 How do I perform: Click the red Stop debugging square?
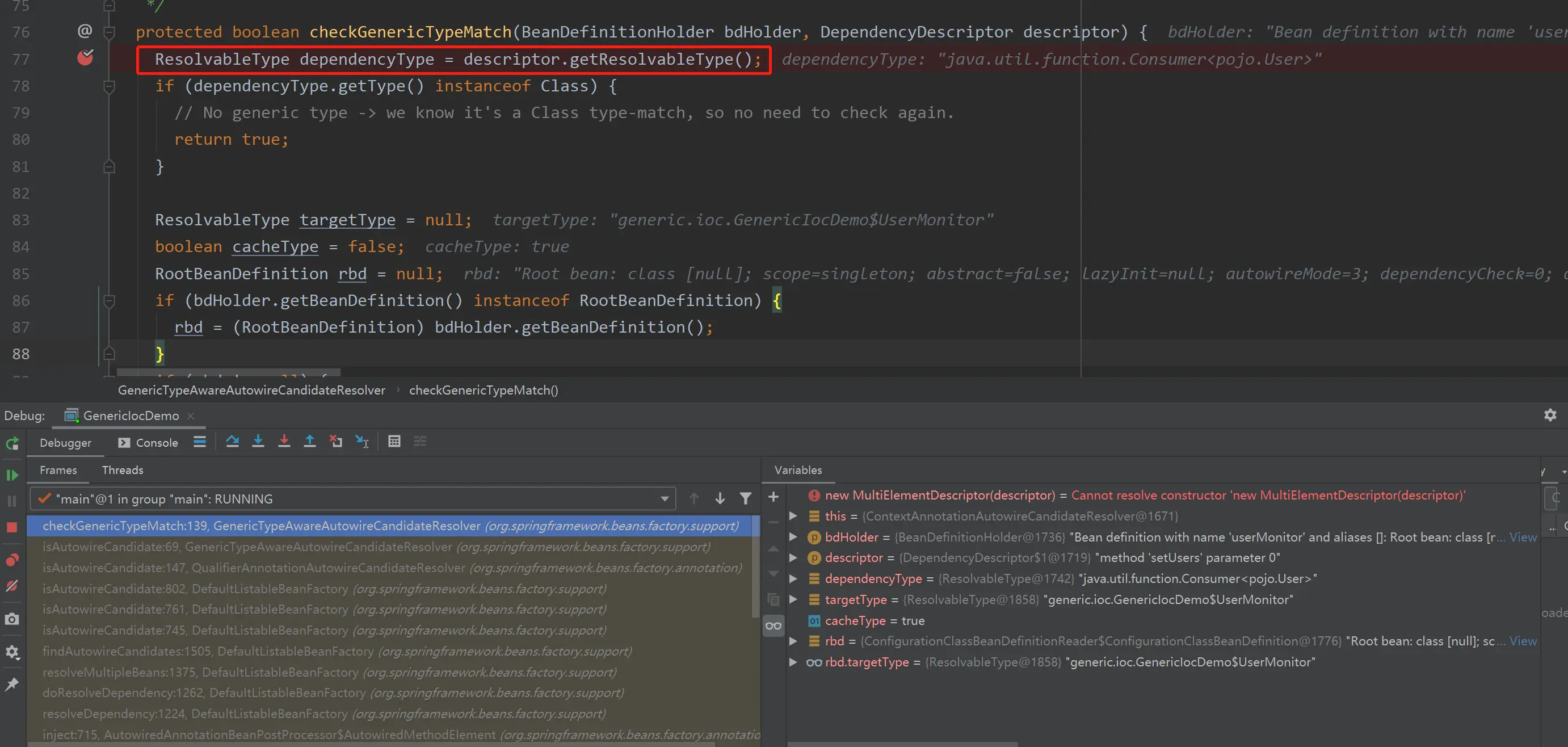[x=11, y=527]
